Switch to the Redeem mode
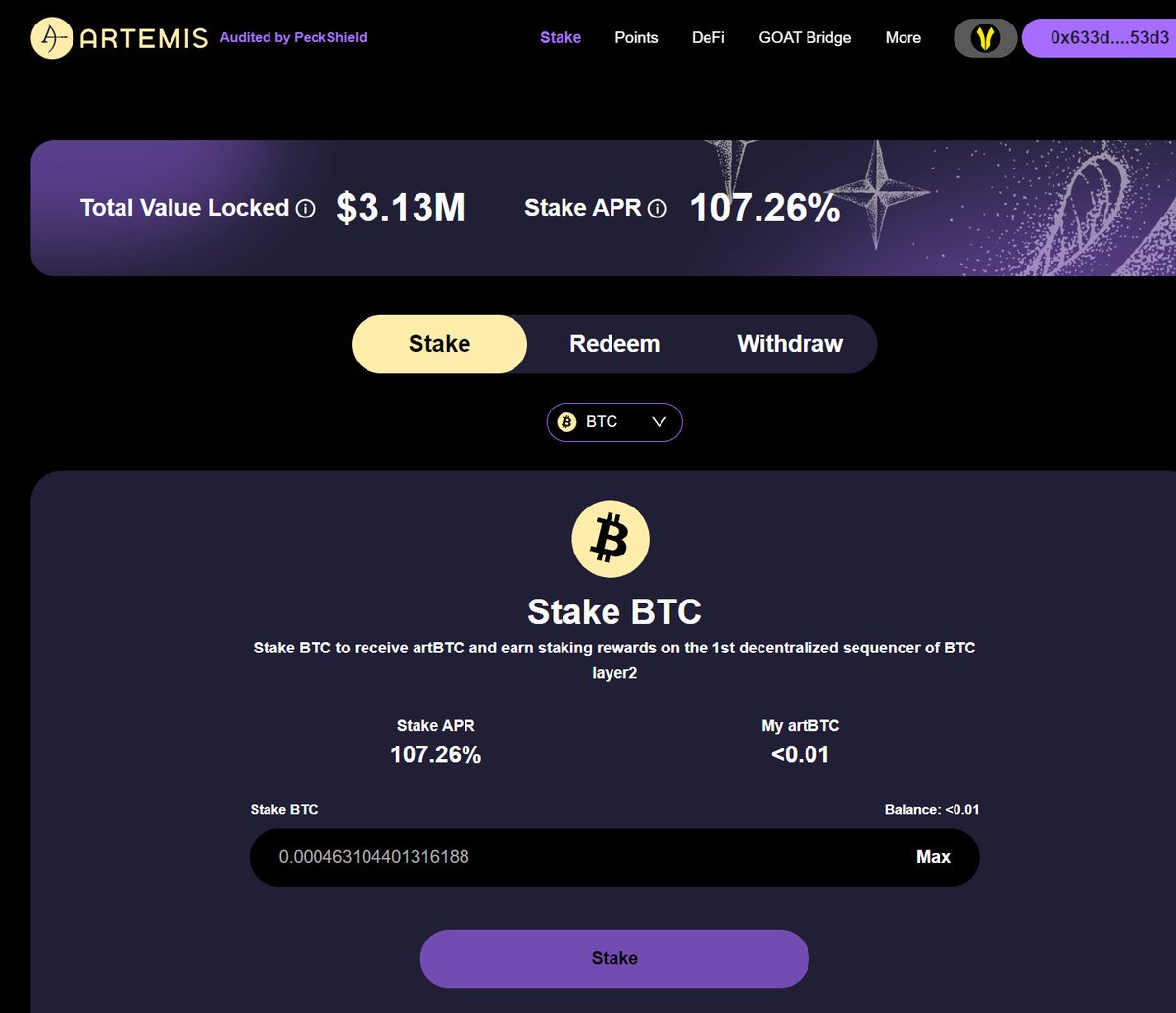Viewport: 1176px width, 1013px height. [614, 344]
